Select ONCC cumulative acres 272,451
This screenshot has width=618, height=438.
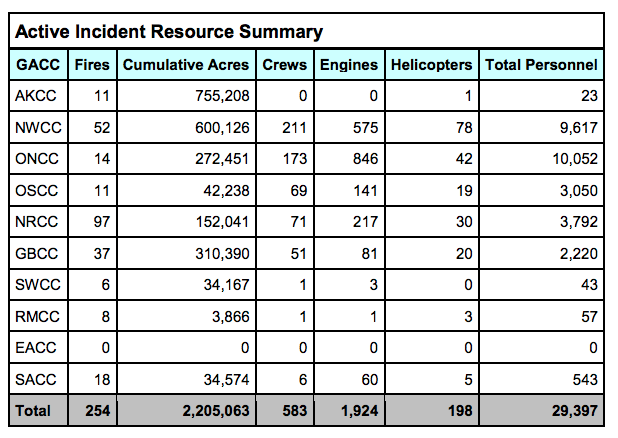223,158
